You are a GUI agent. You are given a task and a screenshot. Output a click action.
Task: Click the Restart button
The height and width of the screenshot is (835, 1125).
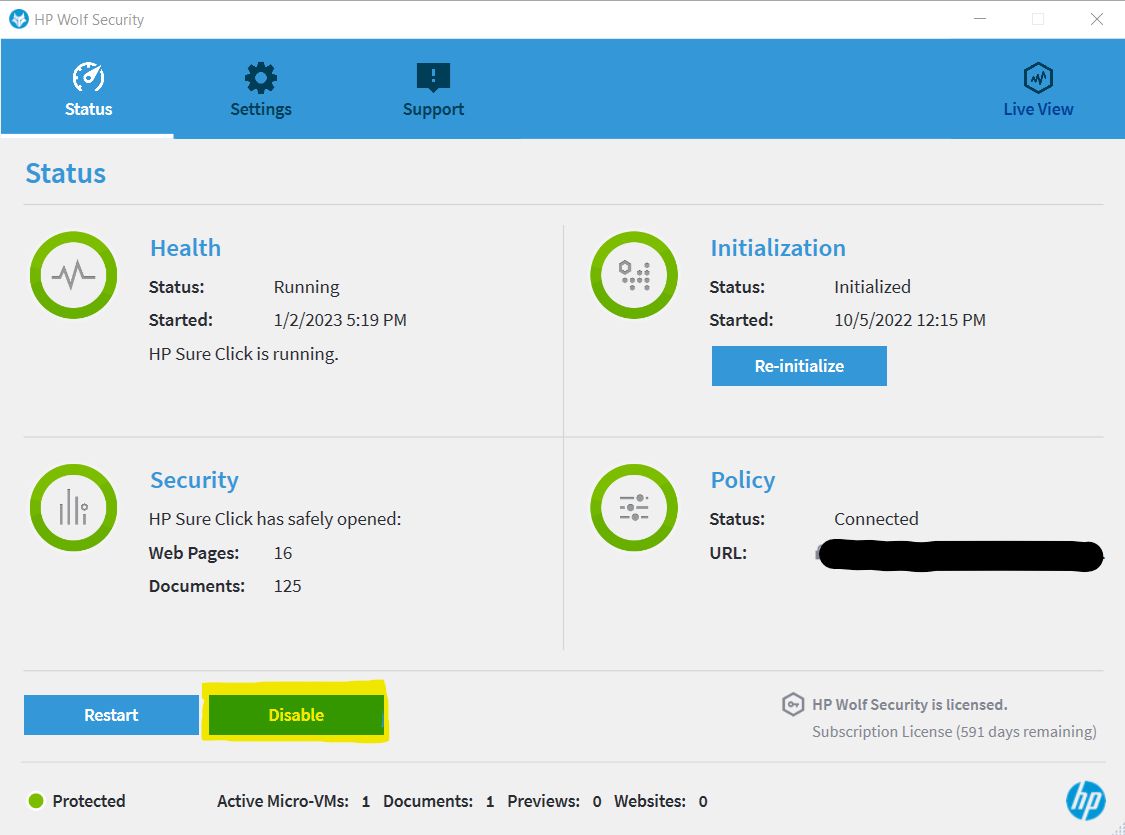pos(111,715)
